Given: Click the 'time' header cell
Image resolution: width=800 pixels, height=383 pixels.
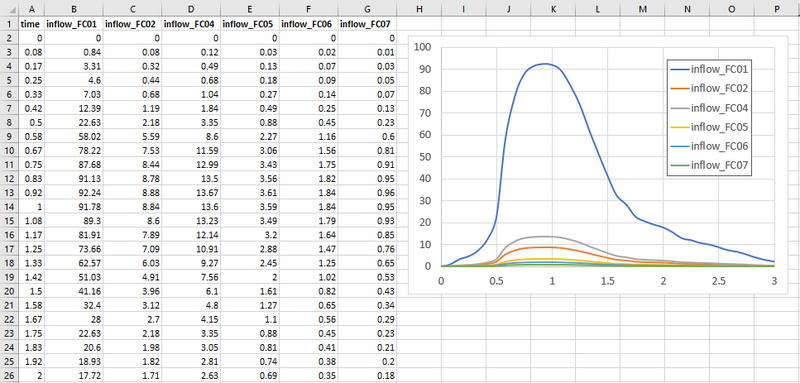Looking at the screenshot, I should (32, 24).
